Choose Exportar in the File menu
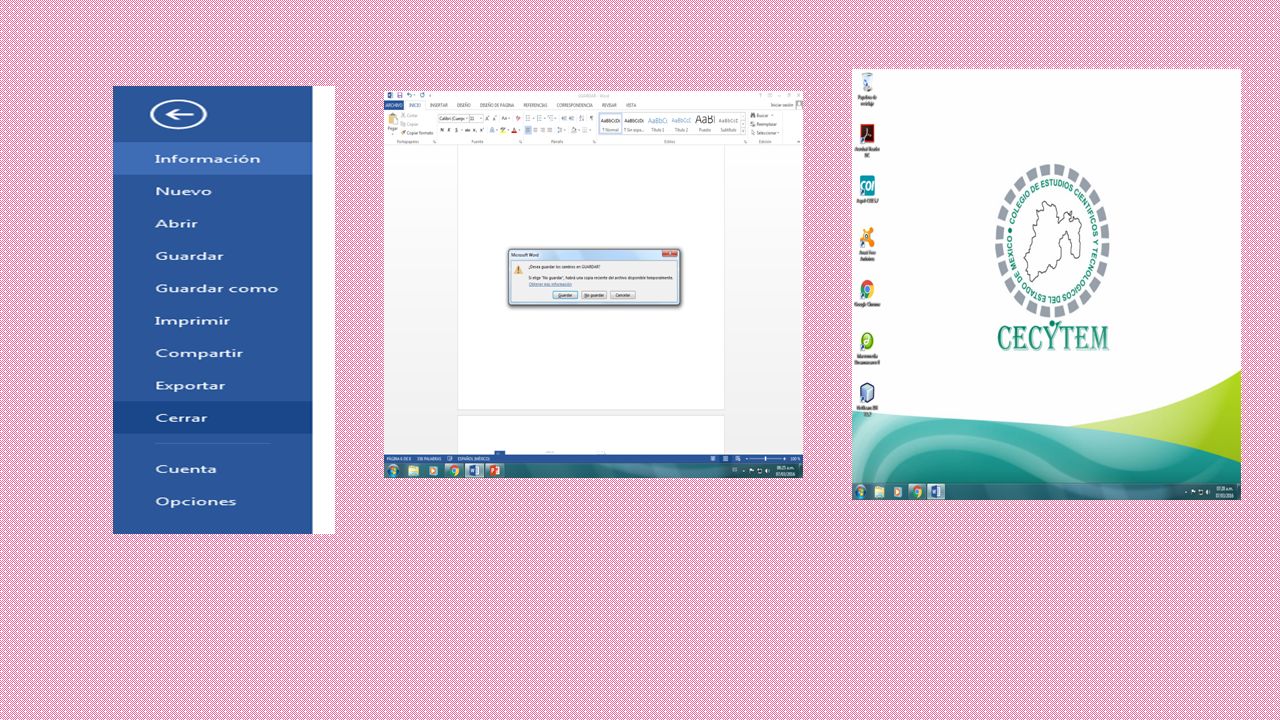The height and width of the screenshot is (720, 1280). pos(212,385)
